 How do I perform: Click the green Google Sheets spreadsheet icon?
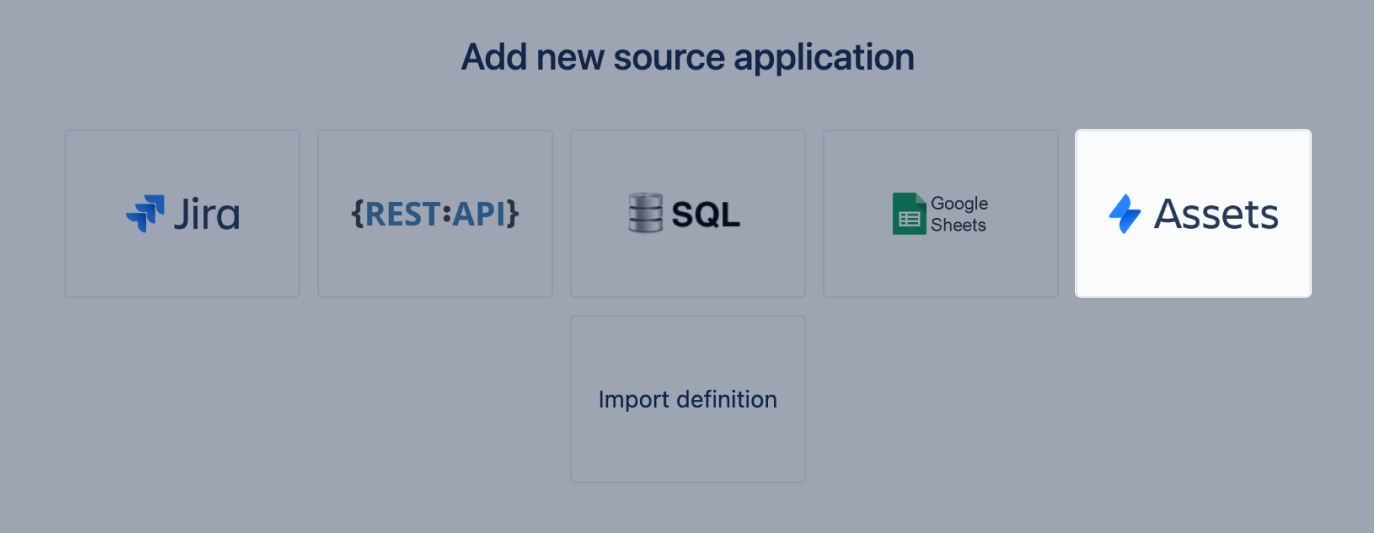(x=908, y=214)
